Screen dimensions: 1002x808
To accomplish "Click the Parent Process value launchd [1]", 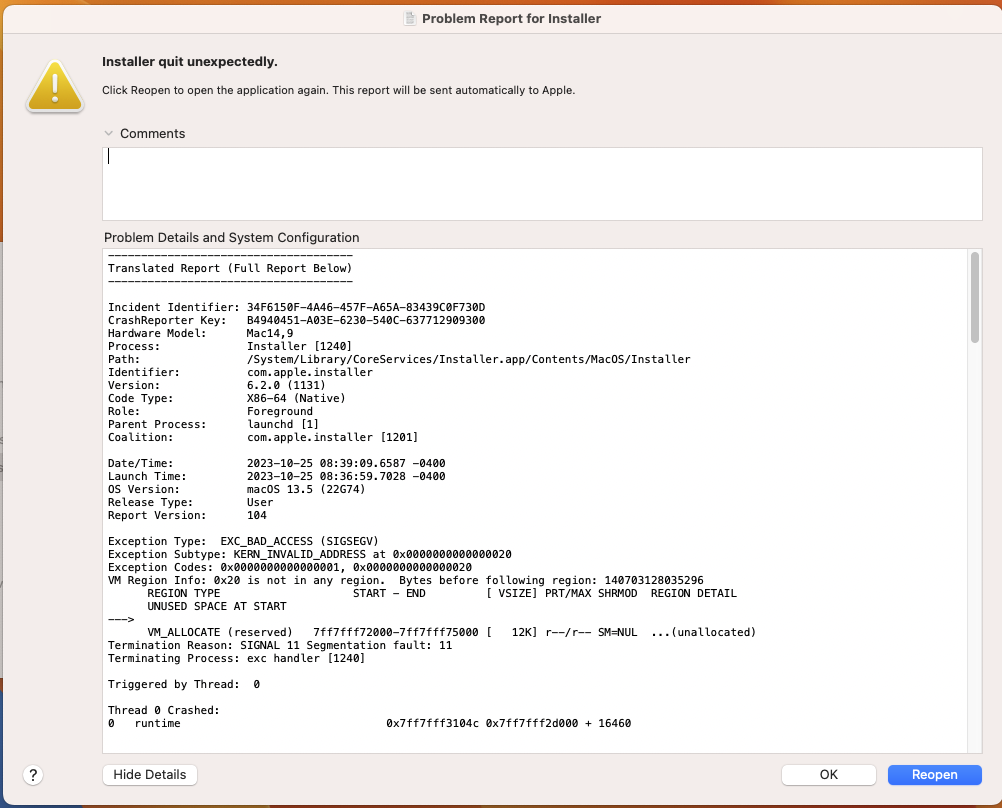I will (x=283, y=424).
